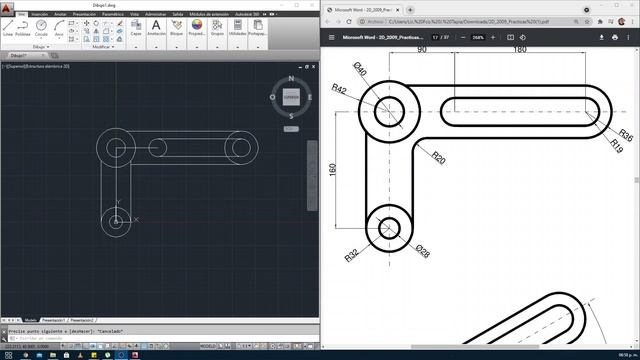Click the Move tool in Modificar panel
640x360 pixels.
[87, 23]
